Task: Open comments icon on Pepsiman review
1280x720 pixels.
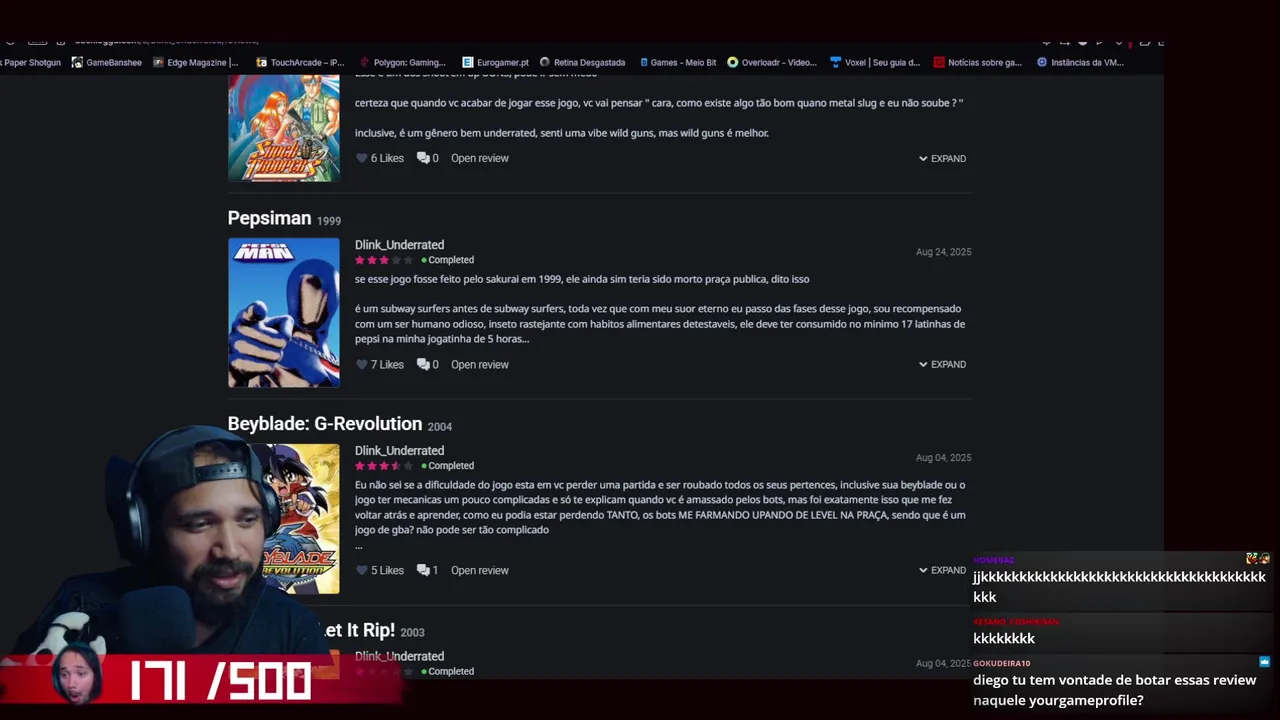Action: [x=427, y=364]
